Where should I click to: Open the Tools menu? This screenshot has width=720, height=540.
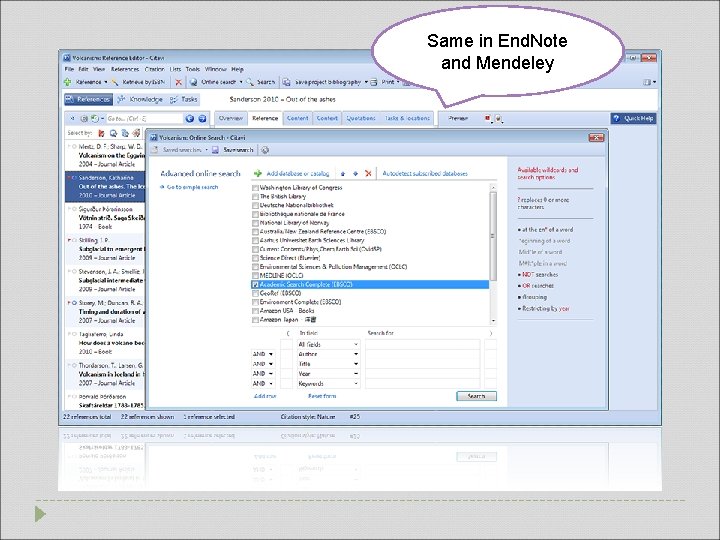pyautogui.click(x=193, y=69)
